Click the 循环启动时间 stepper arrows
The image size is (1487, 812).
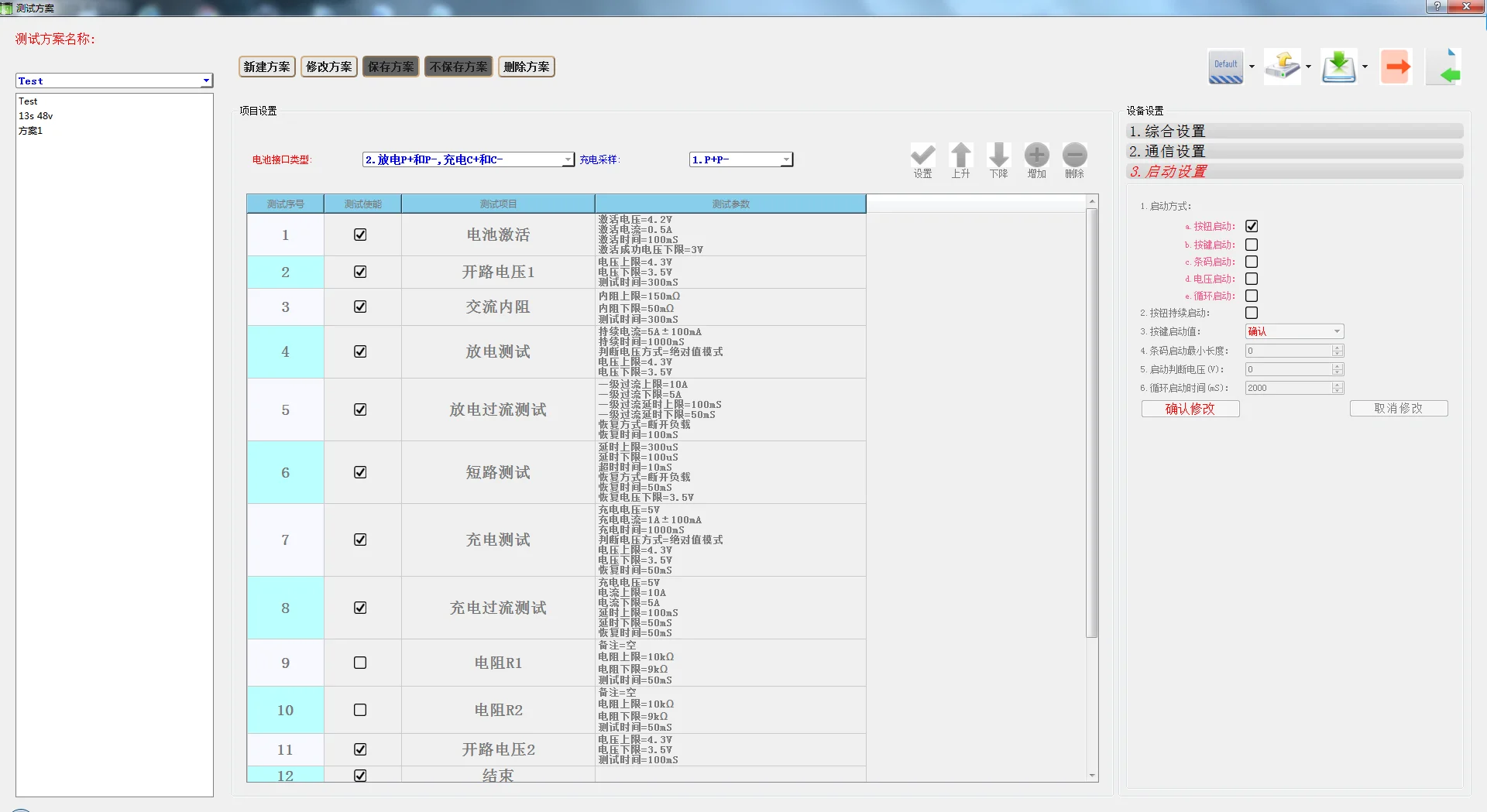1338,388
